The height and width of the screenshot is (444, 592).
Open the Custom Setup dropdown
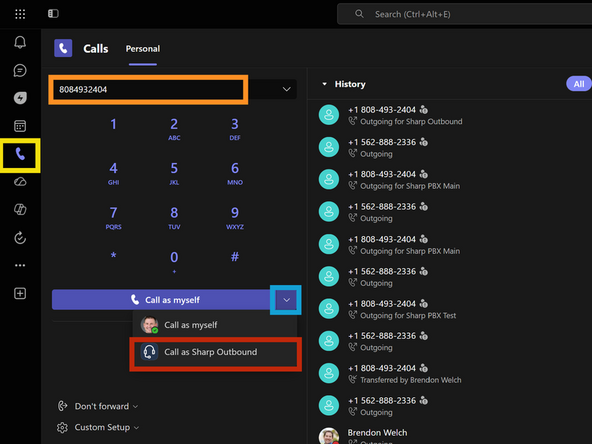coord(98,427)
